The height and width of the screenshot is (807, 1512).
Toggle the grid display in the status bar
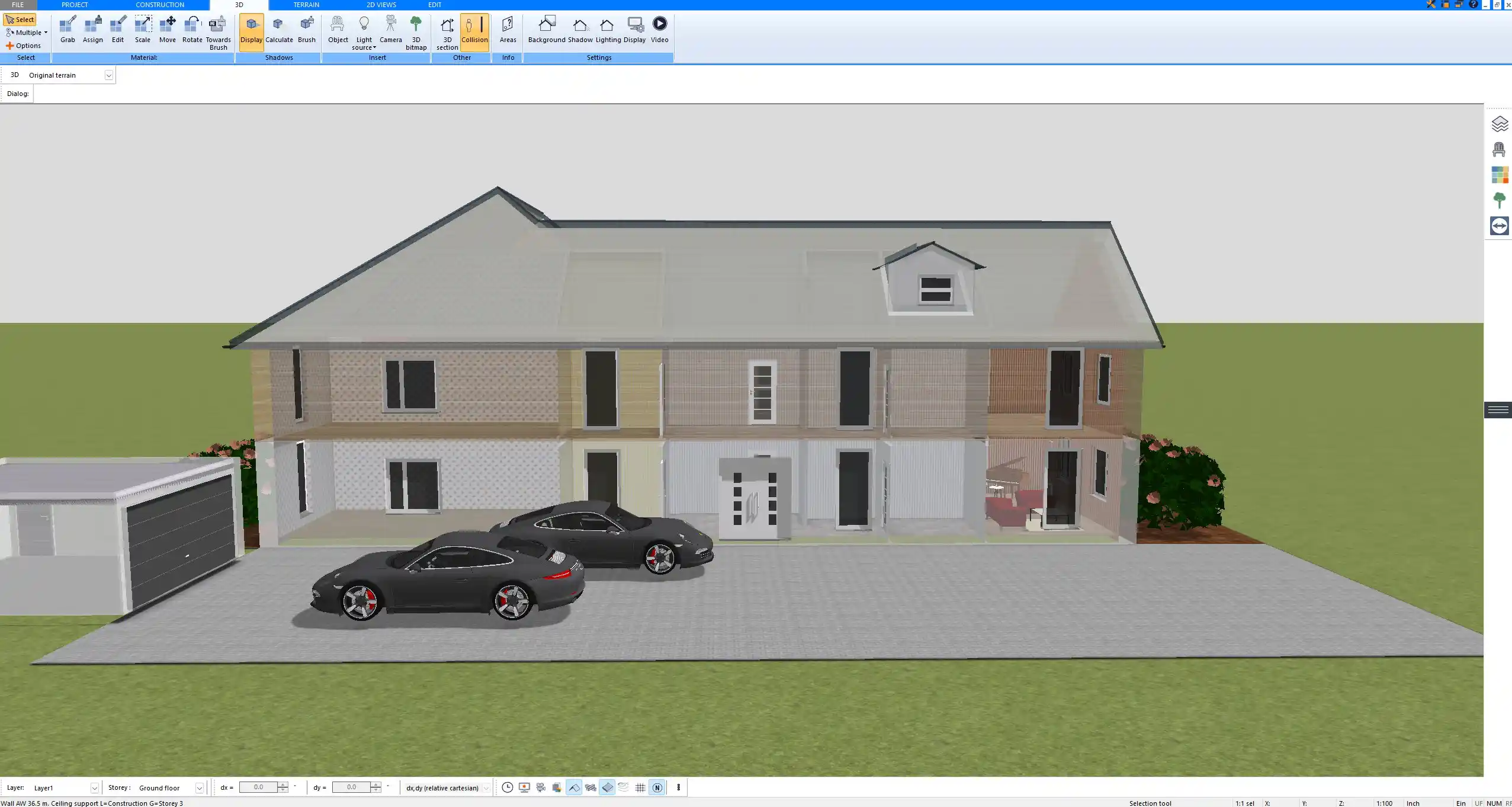(640, 787)
